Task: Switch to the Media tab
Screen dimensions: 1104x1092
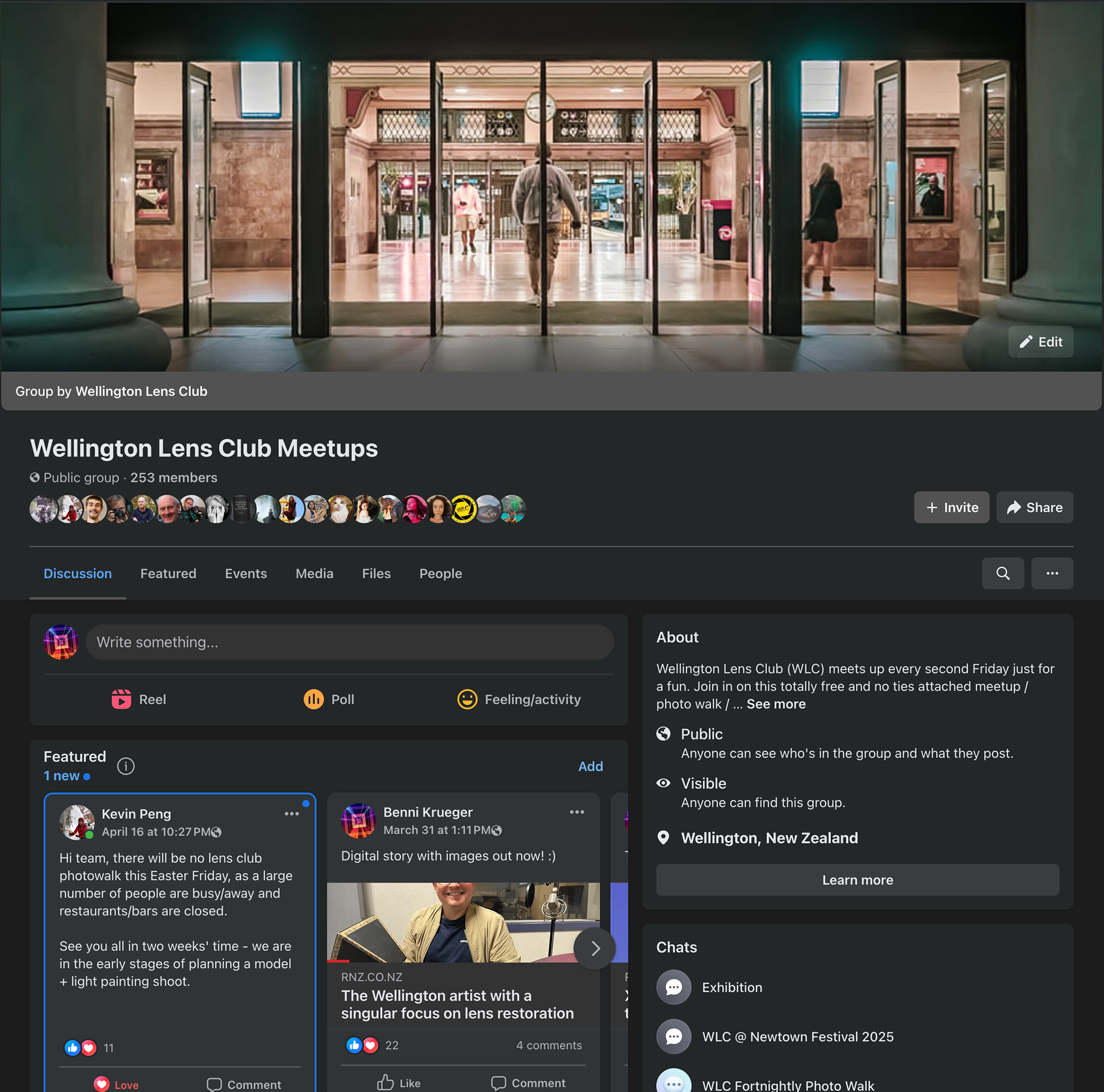Action: (x=314, y=573)
